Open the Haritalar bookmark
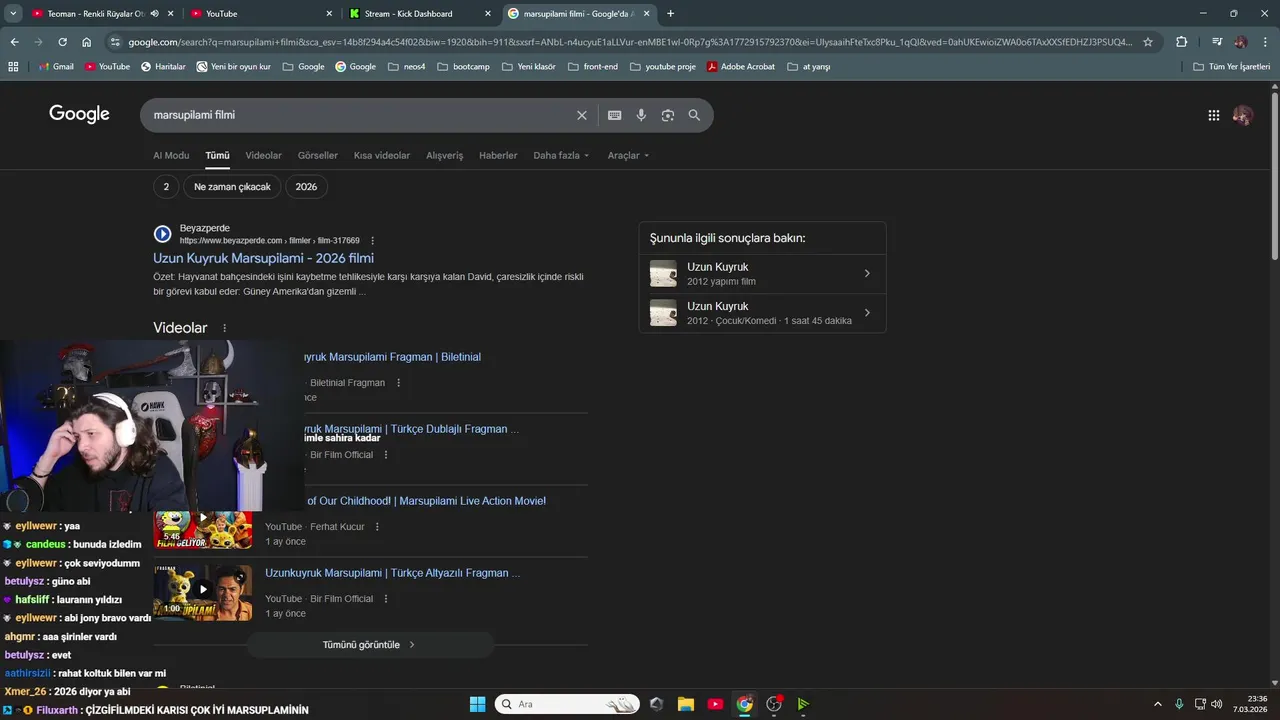Image resolution: width=1280 pixels, height=720 pixels. point(163,66)
